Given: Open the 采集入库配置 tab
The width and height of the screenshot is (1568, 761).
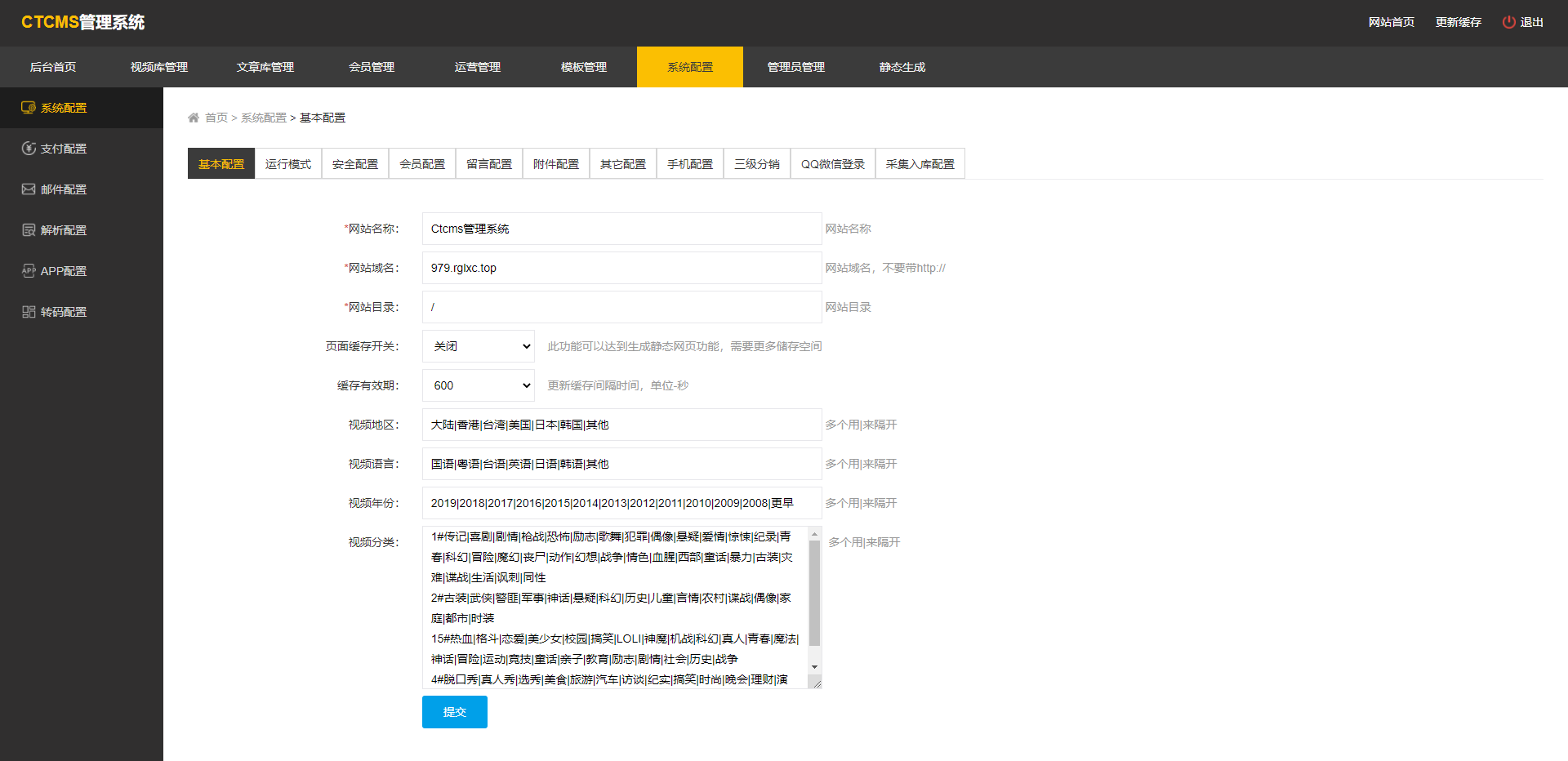Looking at the screenshot, I should pos(920,164).
